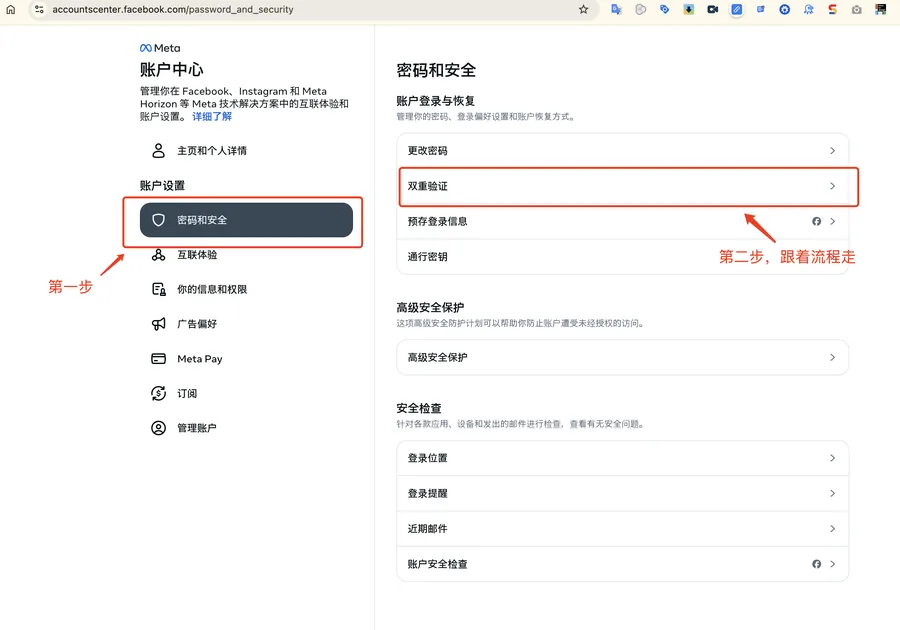The image size is (900, 630).
Task: Click the gray circular play extension icon
Action: pyautogui.click(x=641, y=9)
